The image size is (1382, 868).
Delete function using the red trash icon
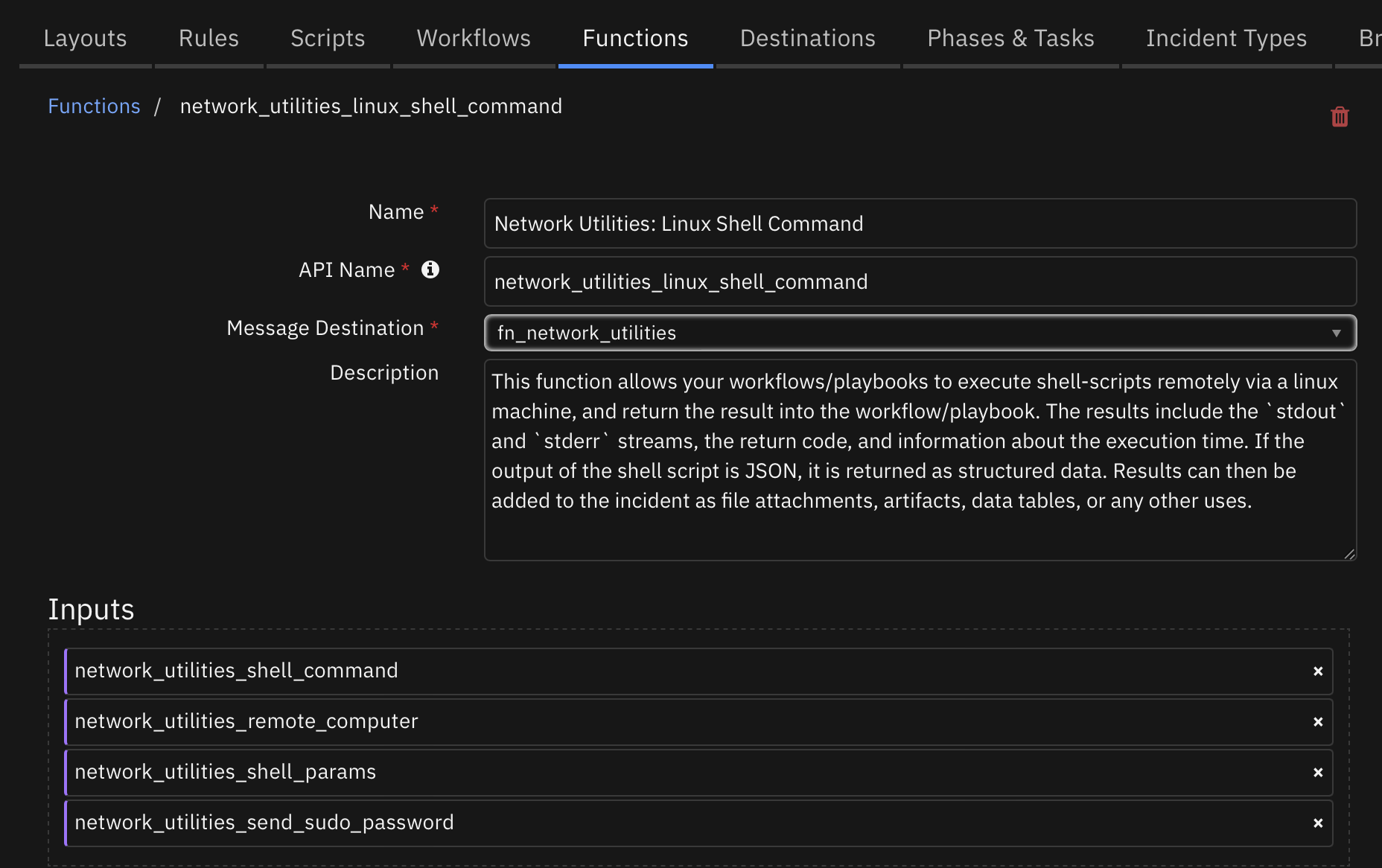click(1340, 117)
